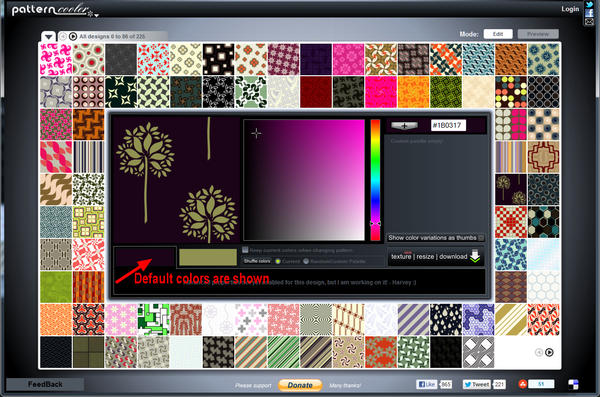
Task: Go to next page using bottom arrow
Action: click(x=549, y=352)
